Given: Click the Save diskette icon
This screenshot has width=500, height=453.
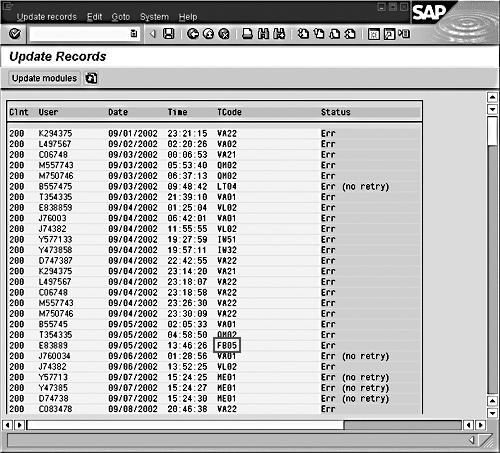Looking at the screenshot, I should (x=168, y=34).
